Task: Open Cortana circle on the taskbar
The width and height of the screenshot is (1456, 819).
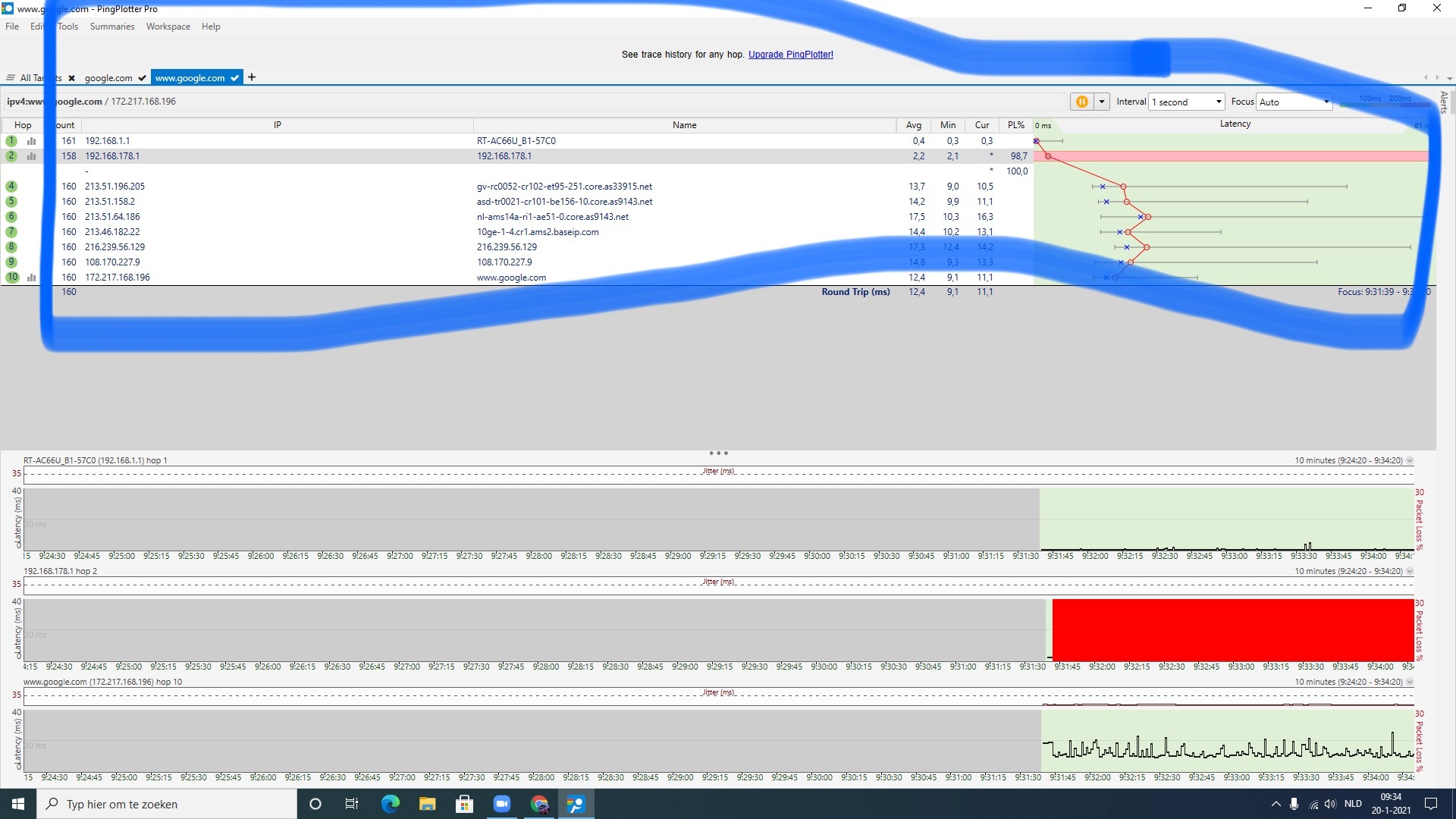Action: tap(315, 804)
